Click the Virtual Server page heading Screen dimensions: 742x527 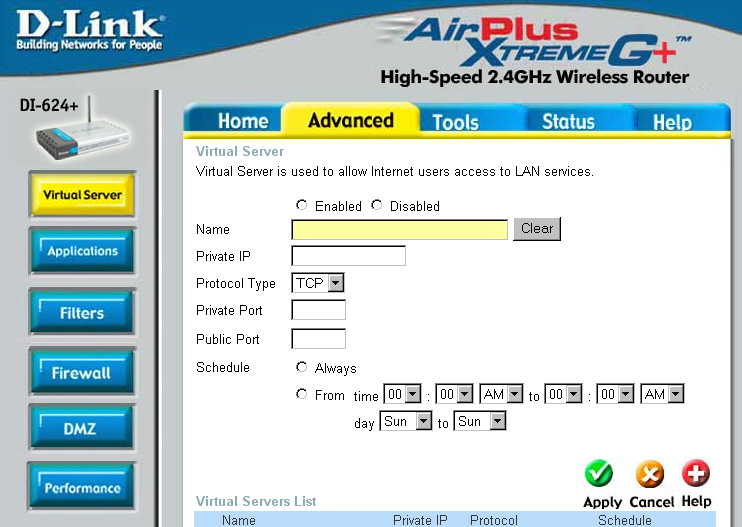[240, 151]
